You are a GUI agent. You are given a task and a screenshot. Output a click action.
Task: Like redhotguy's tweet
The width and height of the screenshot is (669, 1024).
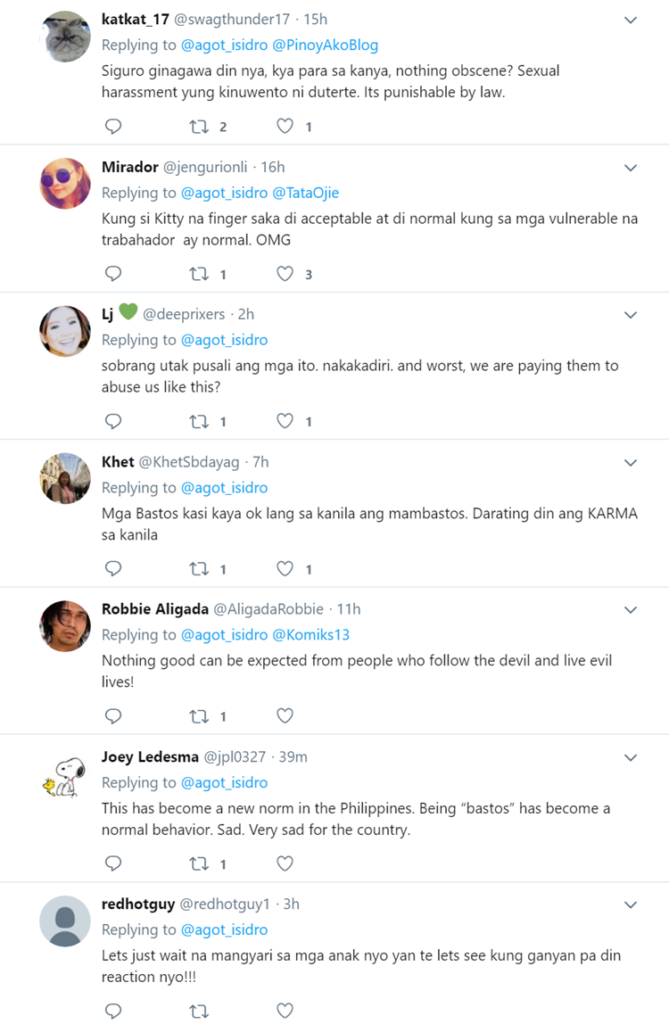point(285,1010)
